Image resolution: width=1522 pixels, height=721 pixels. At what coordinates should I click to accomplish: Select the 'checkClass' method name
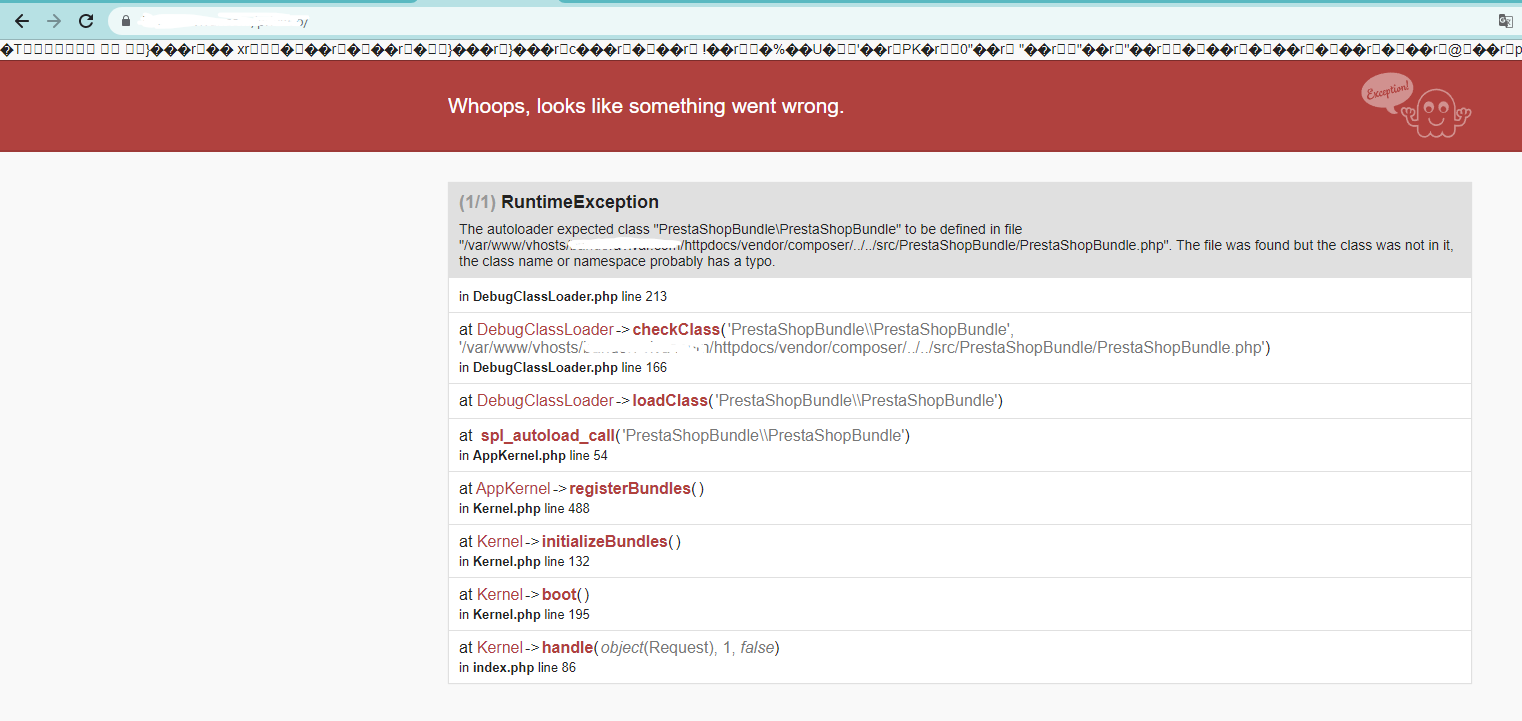[x=676, y=329]
